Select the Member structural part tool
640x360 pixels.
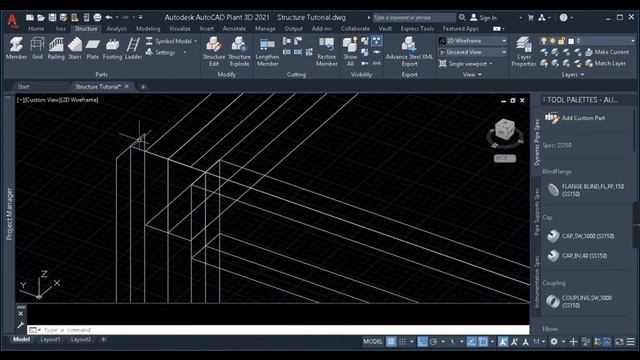point(16,49)
